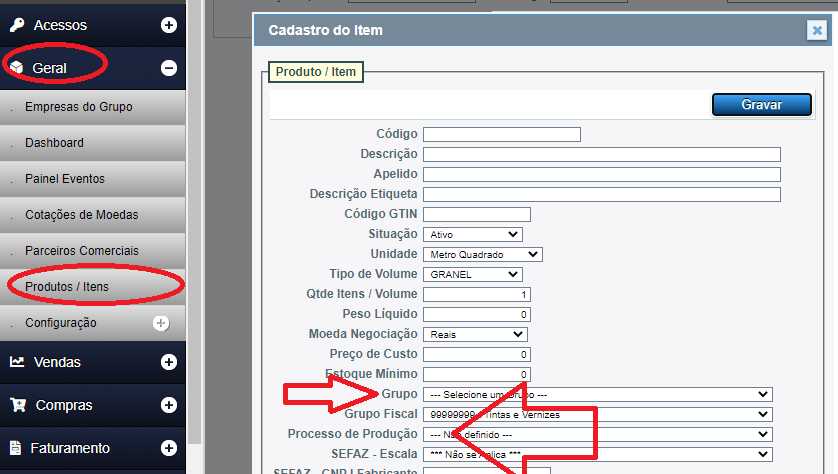Open the Unidade dropdown
The image size is (838, 474).
[482, 254]
